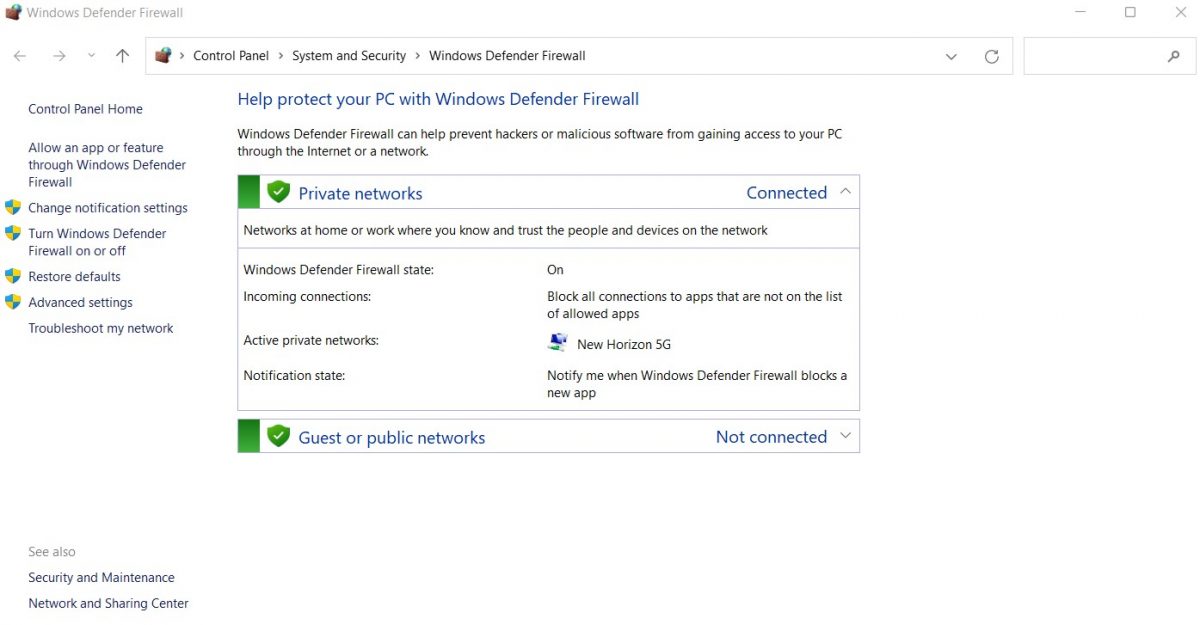Click Restore defaults link
The width and height of the screenshot is (1200, 625).
pos(74,277)
